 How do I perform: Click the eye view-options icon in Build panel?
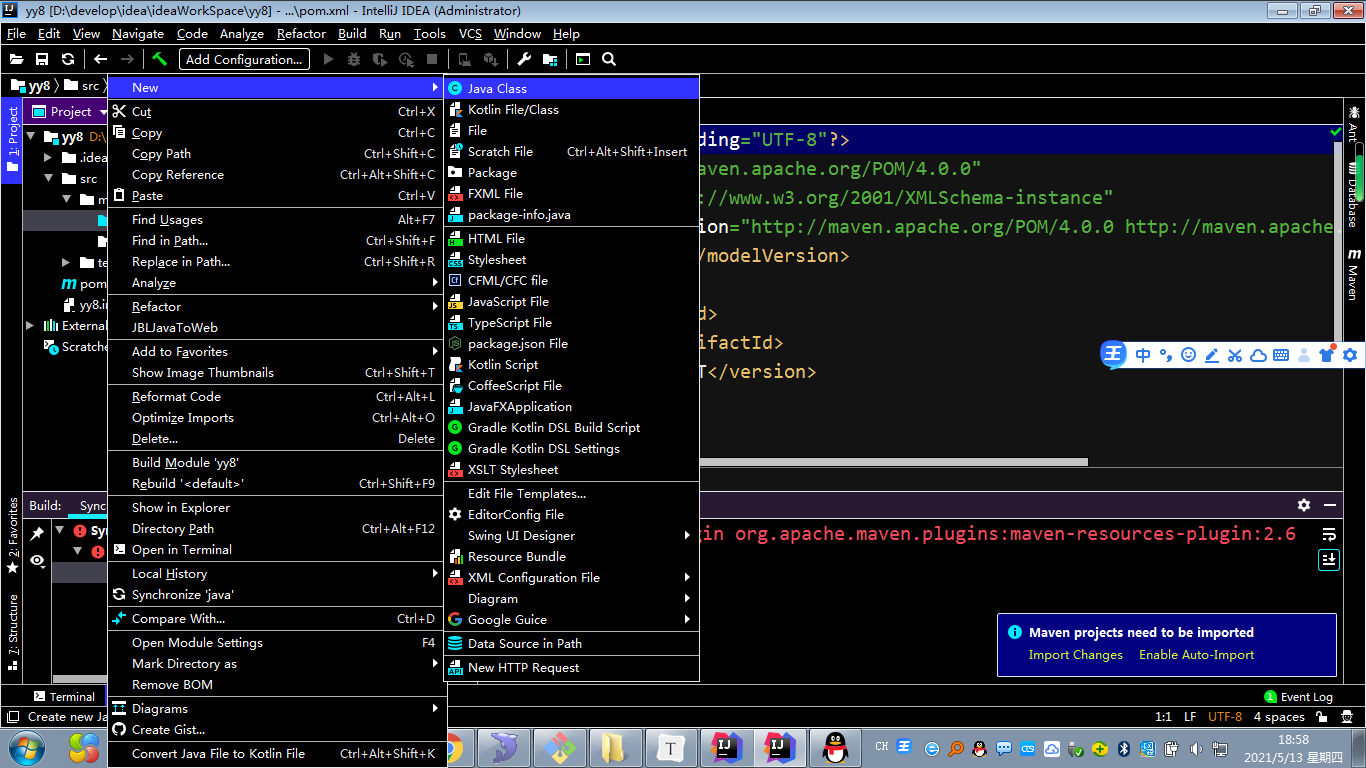pos(37,561)
